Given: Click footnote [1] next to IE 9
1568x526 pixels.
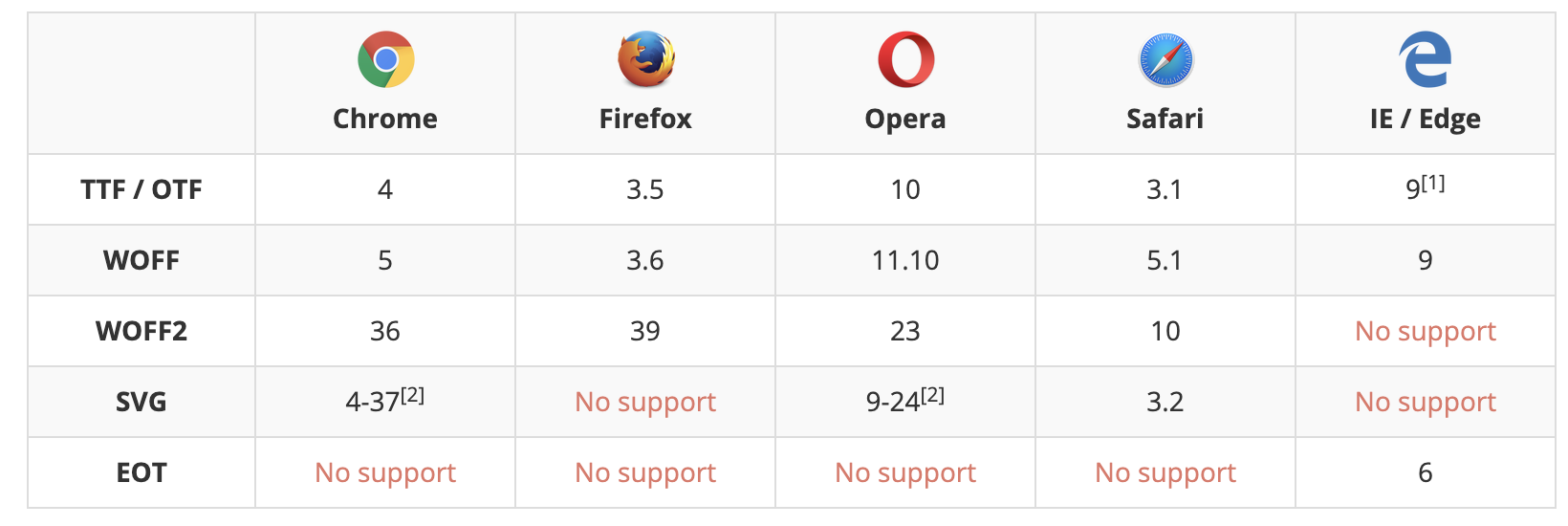Looking at the screenshot, I should click(1433, 183).
